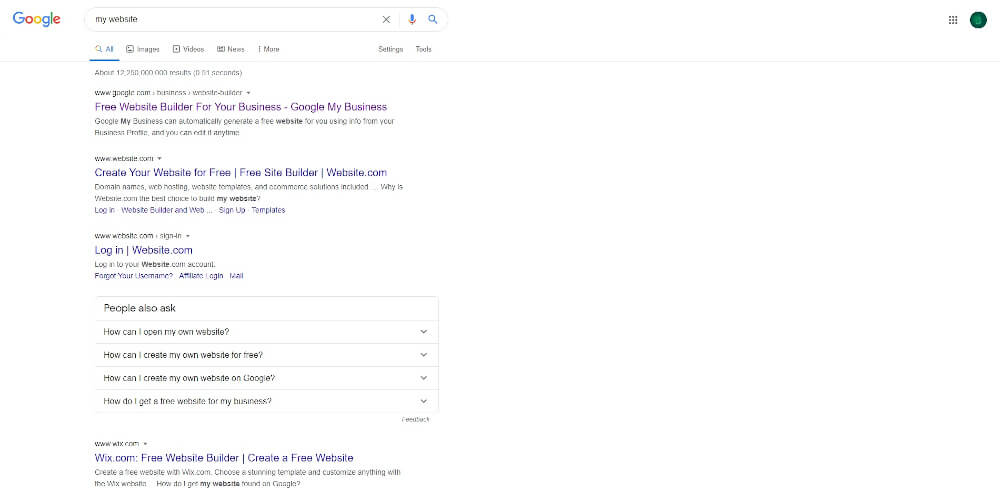Open 'Free Website Builder For Your Business' result
The height and width of the screenshot is (501, 1000).
[240, 106]
